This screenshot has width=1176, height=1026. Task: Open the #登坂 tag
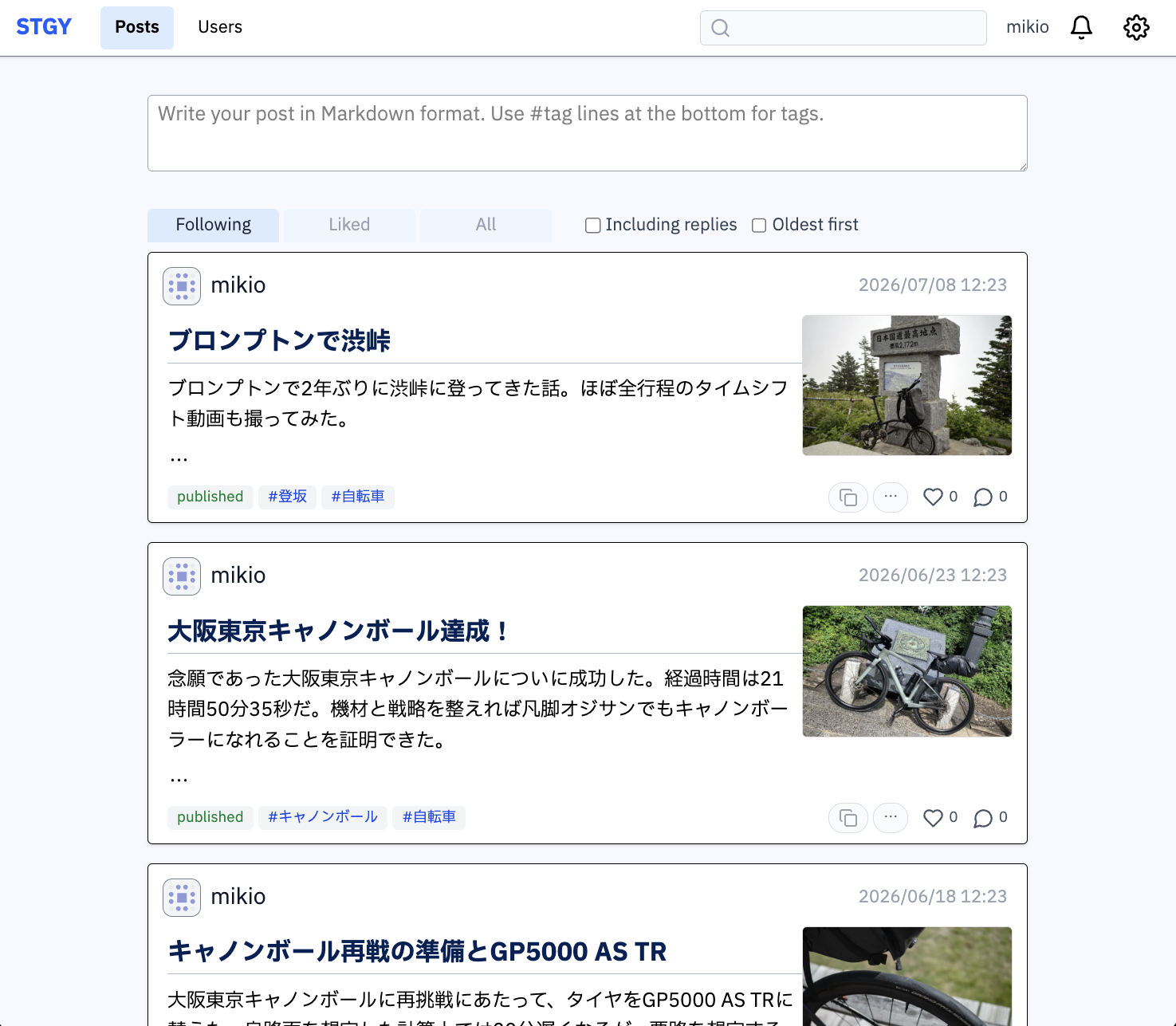(x=287, y=497)
